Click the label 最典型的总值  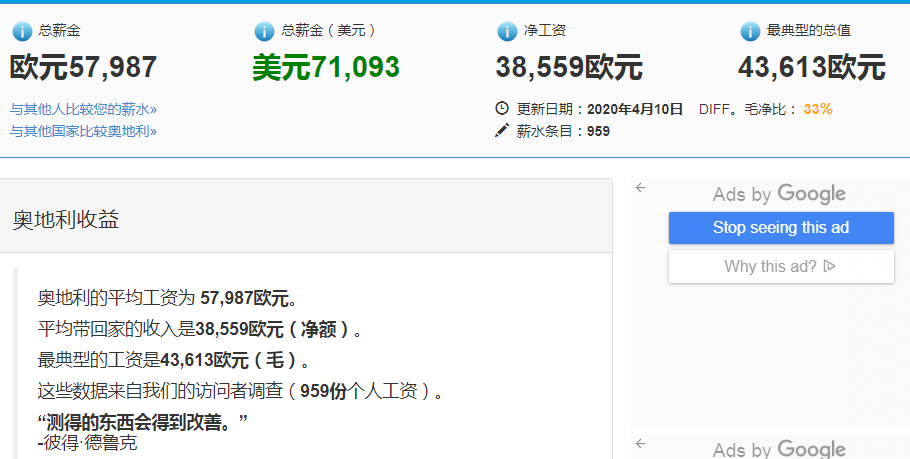tap(808, 30)
